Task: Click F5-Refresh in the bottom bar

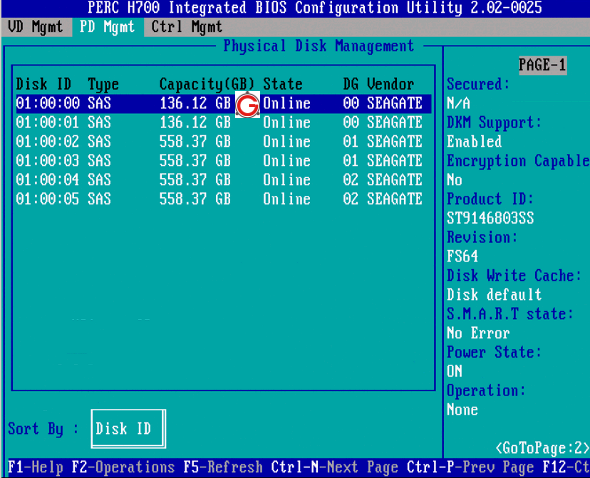Action: click(223, 467)
